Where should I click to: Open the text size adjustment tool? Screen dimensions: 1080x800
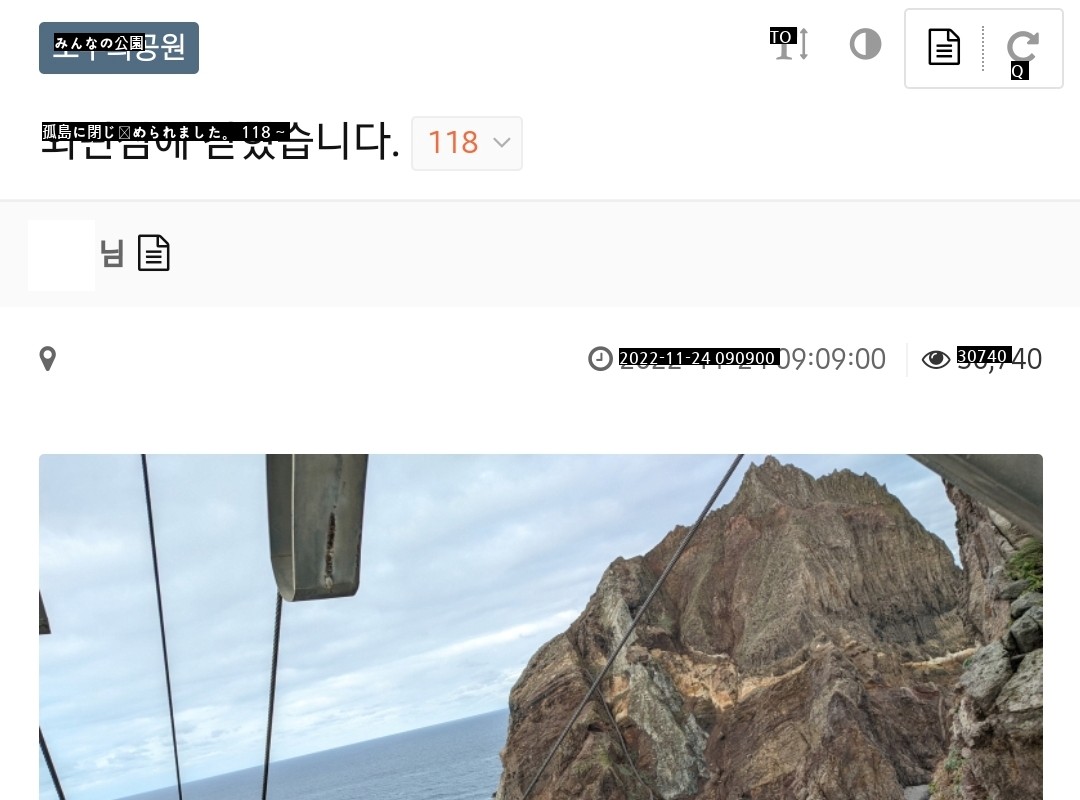790,45
